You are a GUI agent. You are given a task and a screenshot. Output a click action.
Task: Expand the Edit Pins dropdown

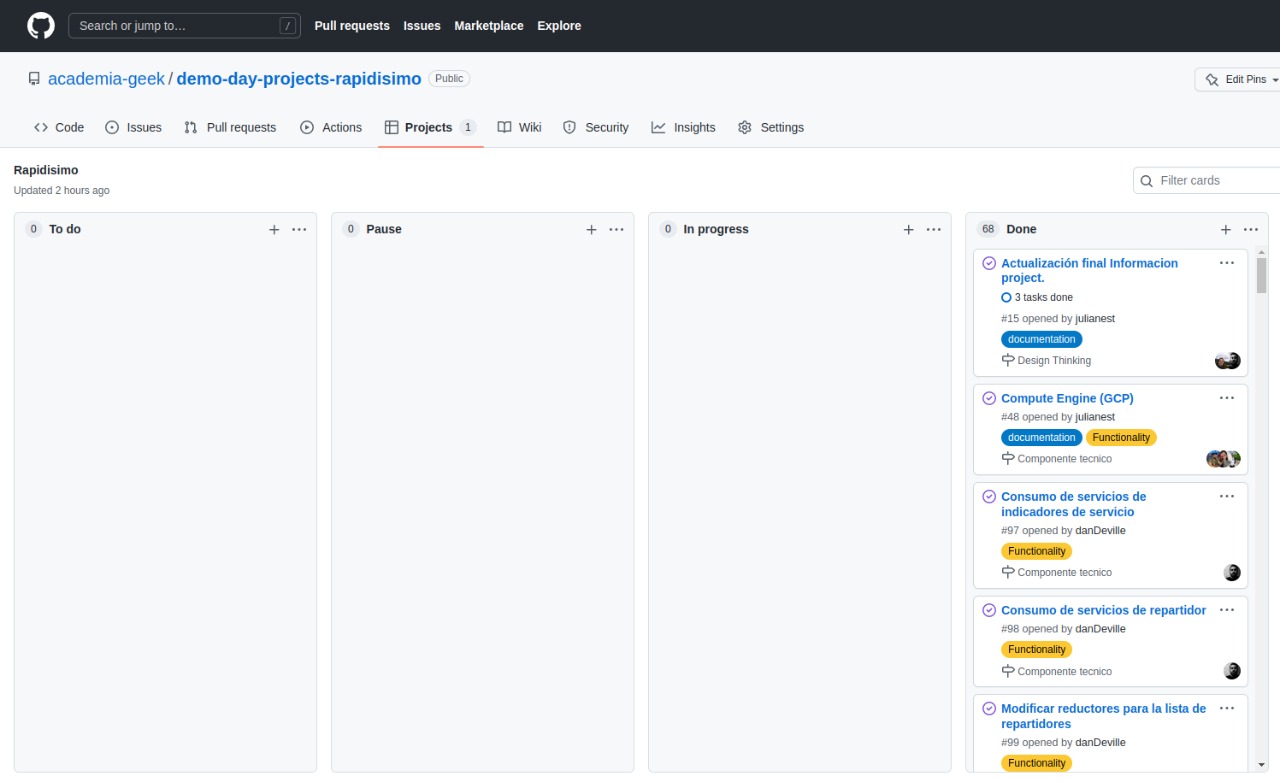click(1238, 79)
